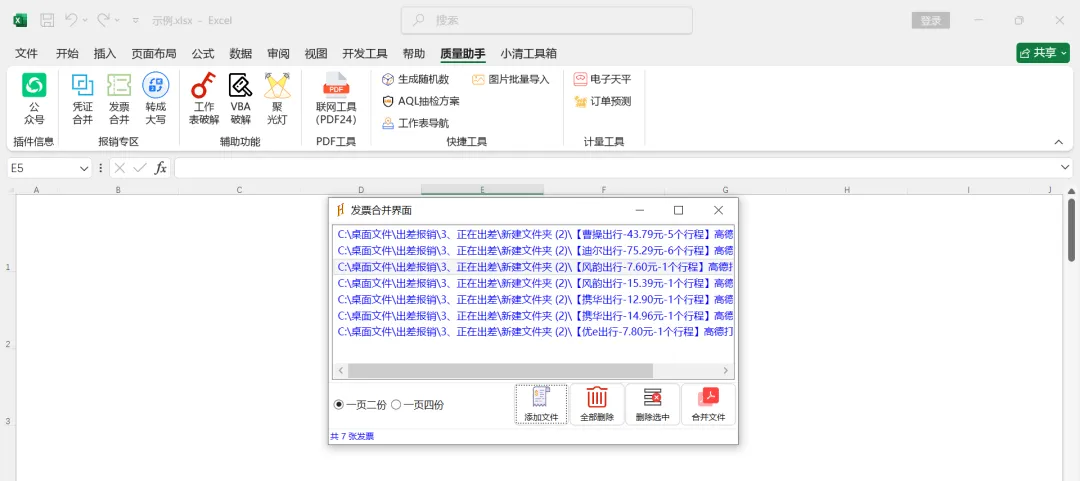
Task: Select the 迪尔出行-75.29元 file row
Action: [x=534, y=250]
